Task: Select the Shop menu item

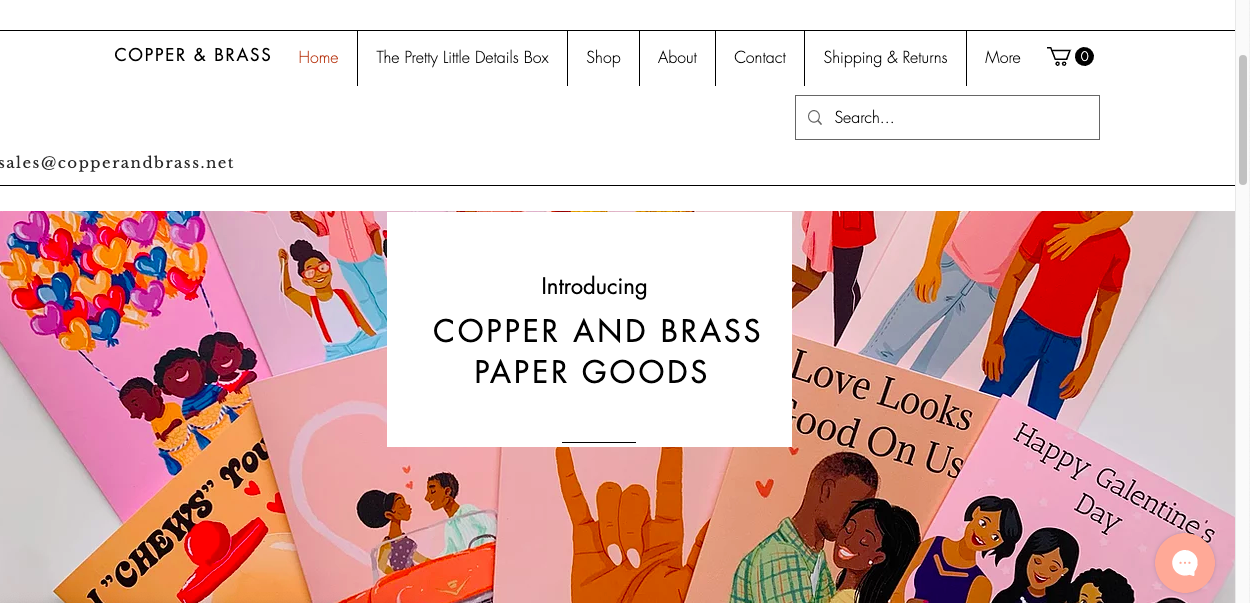Action: coord(603,58)
